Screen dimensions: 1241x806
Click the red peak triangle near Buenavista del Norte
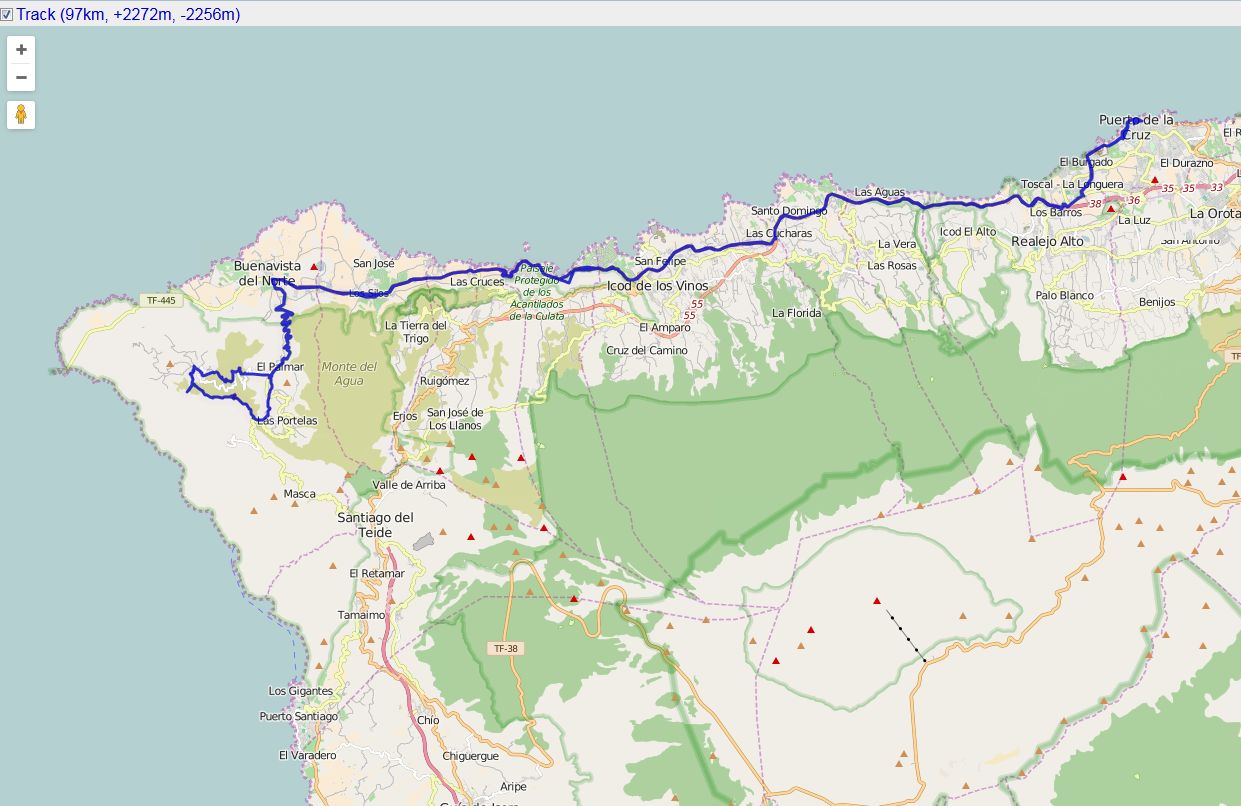click(314, 266)
